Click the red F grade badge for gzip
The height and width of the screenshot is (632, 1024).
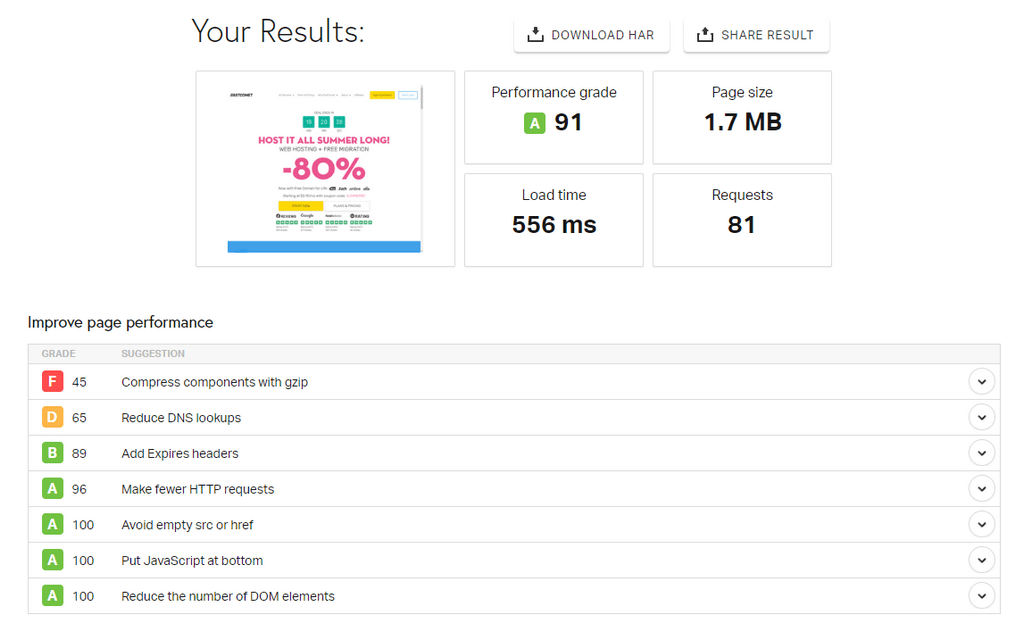[52, 381]
